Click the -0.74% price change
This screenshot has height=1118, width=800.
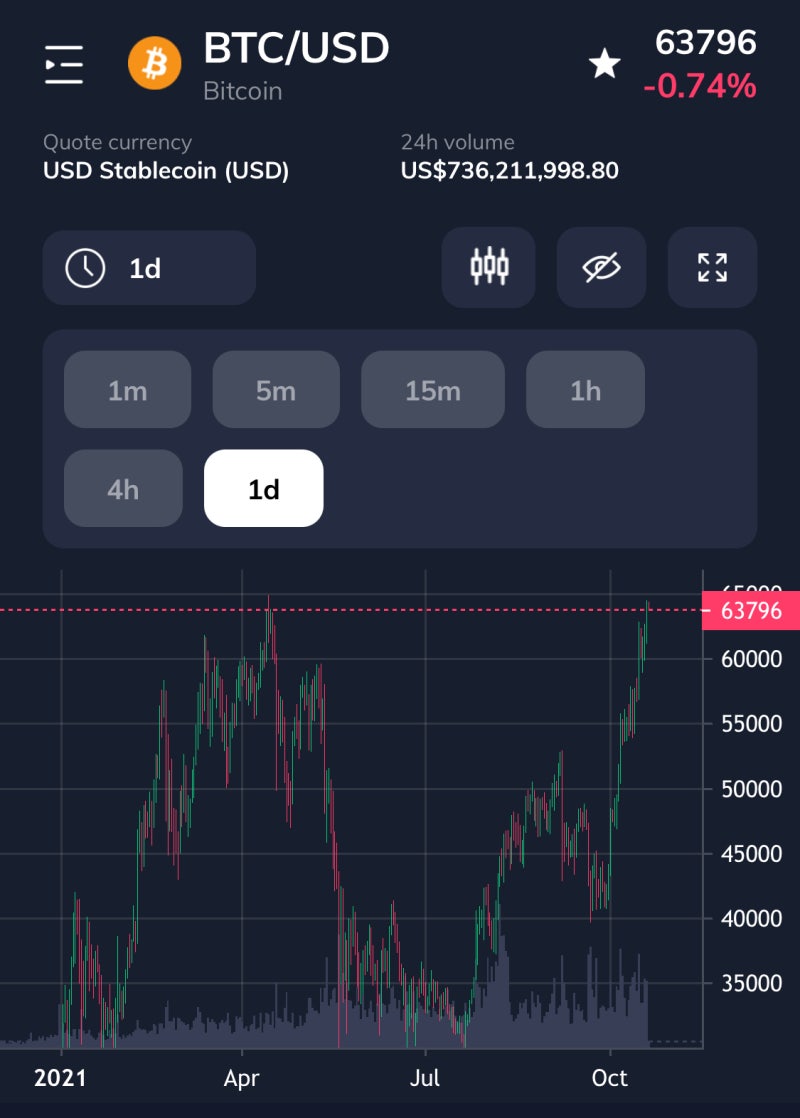700,87
